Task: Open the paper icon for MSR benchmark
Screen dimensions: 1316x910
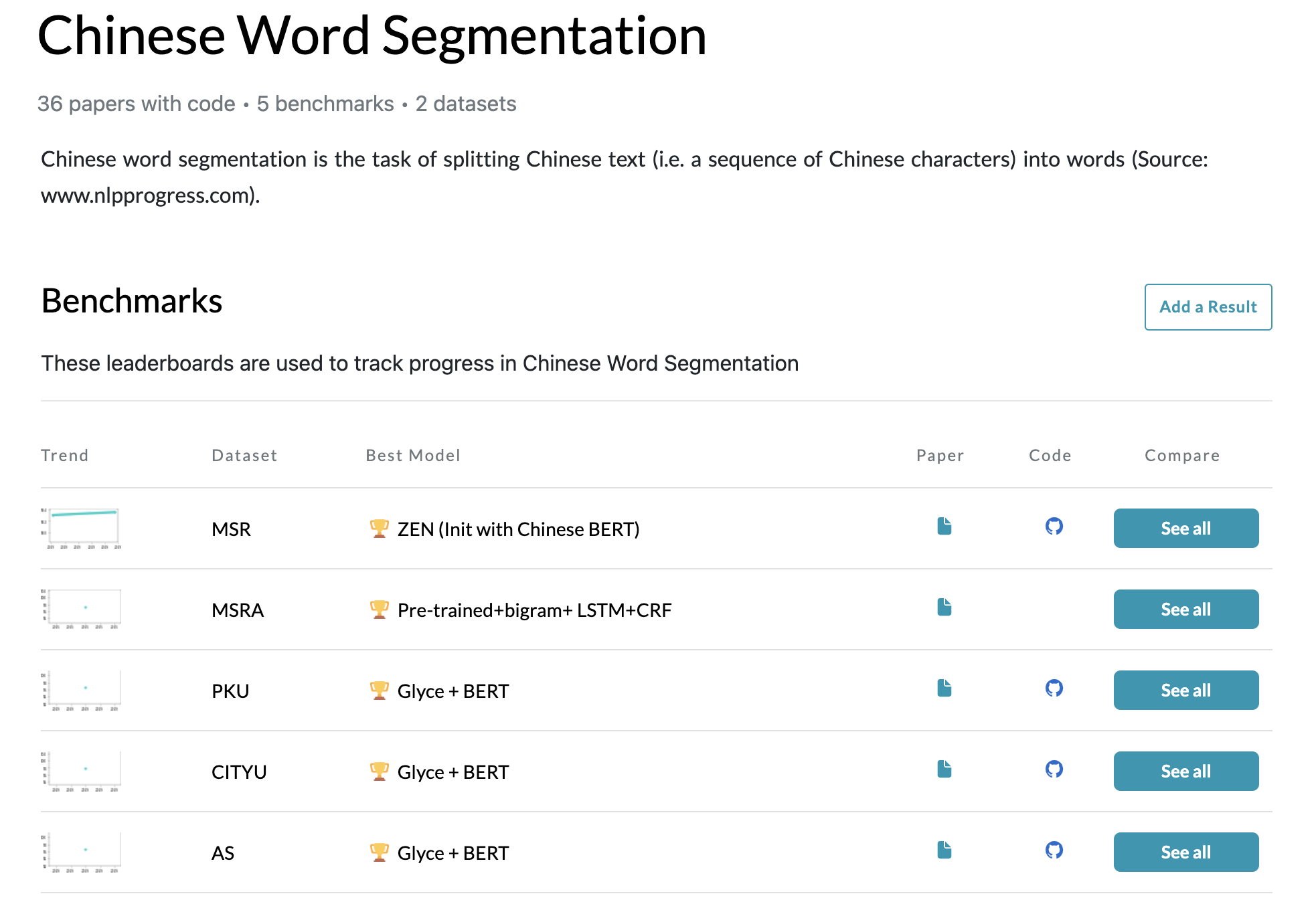Action: (x=944, y=527)
